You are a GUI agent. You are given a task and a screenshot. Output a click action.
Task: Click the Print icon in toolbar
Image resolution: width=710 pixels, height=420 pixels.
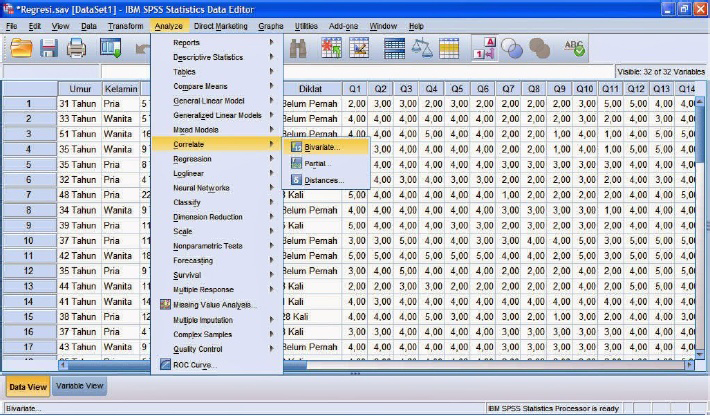coord(76,47)
